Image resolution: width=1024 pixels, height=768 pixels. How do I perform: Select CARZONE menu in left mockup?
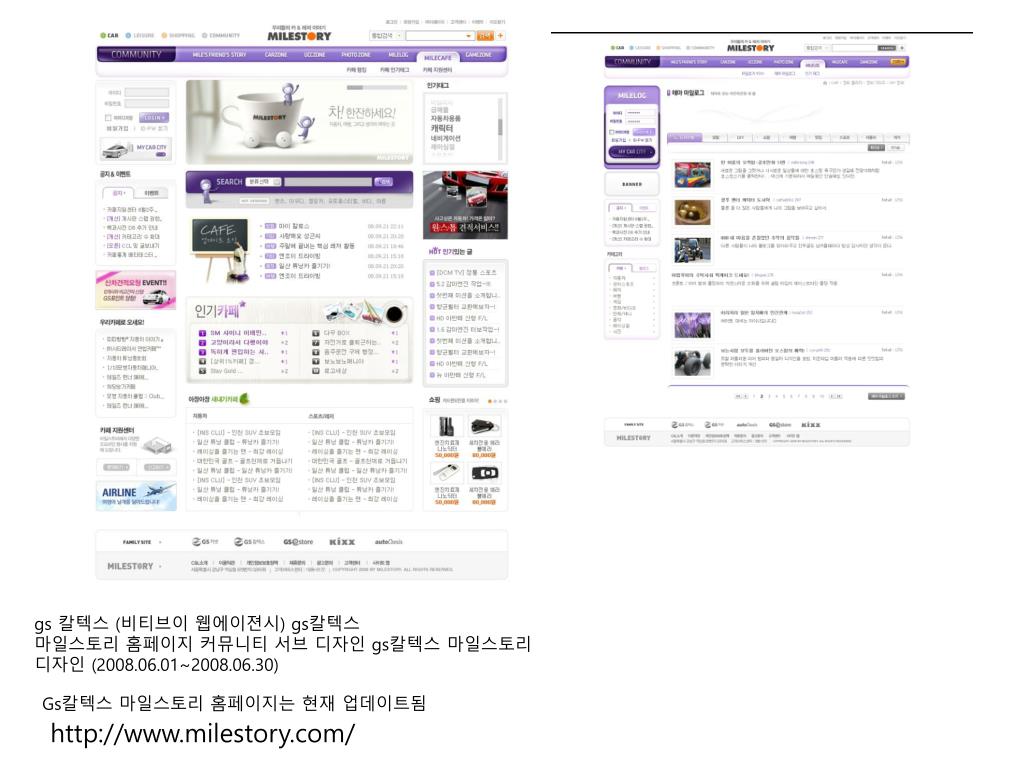pyautogui.click(x=276, y=55)
